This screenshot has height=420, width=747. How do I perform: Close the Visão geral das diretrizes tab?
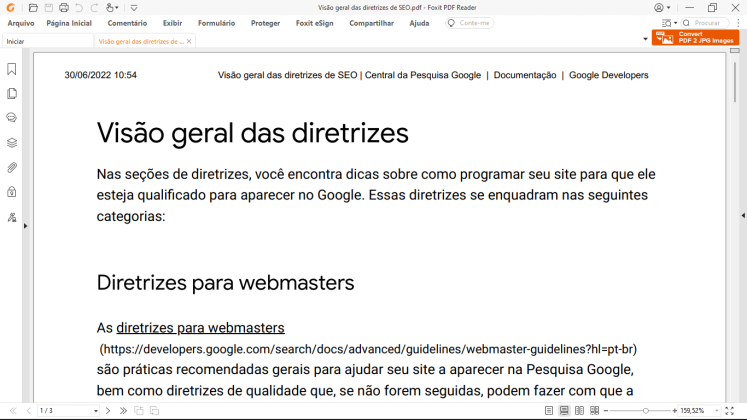[189, 41]
